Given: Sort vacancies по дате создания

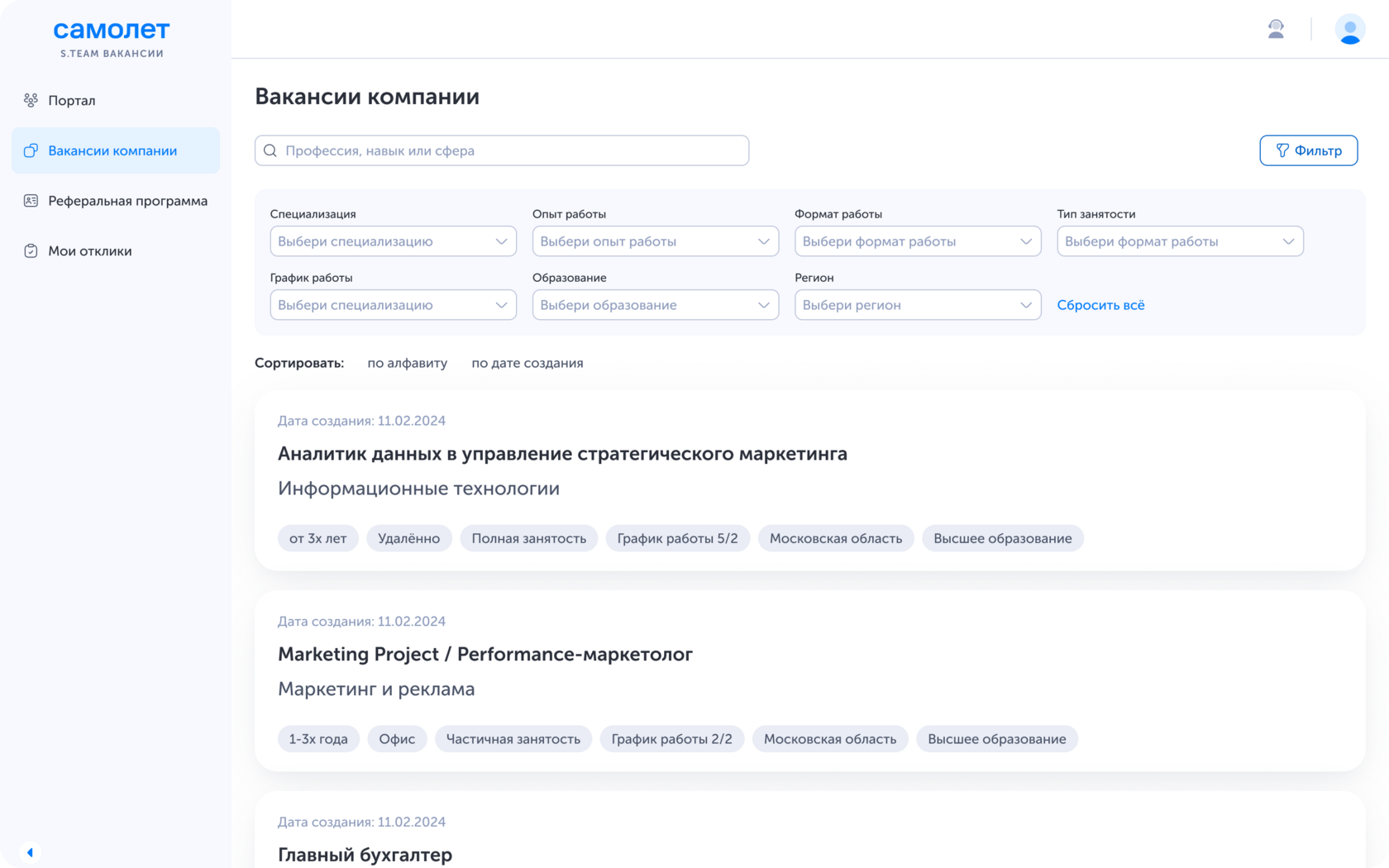Looking at the screenshot, I should 527,363.
